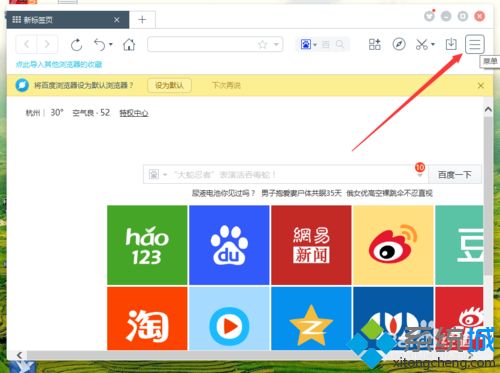Minimize the browser window

point(446,16)
